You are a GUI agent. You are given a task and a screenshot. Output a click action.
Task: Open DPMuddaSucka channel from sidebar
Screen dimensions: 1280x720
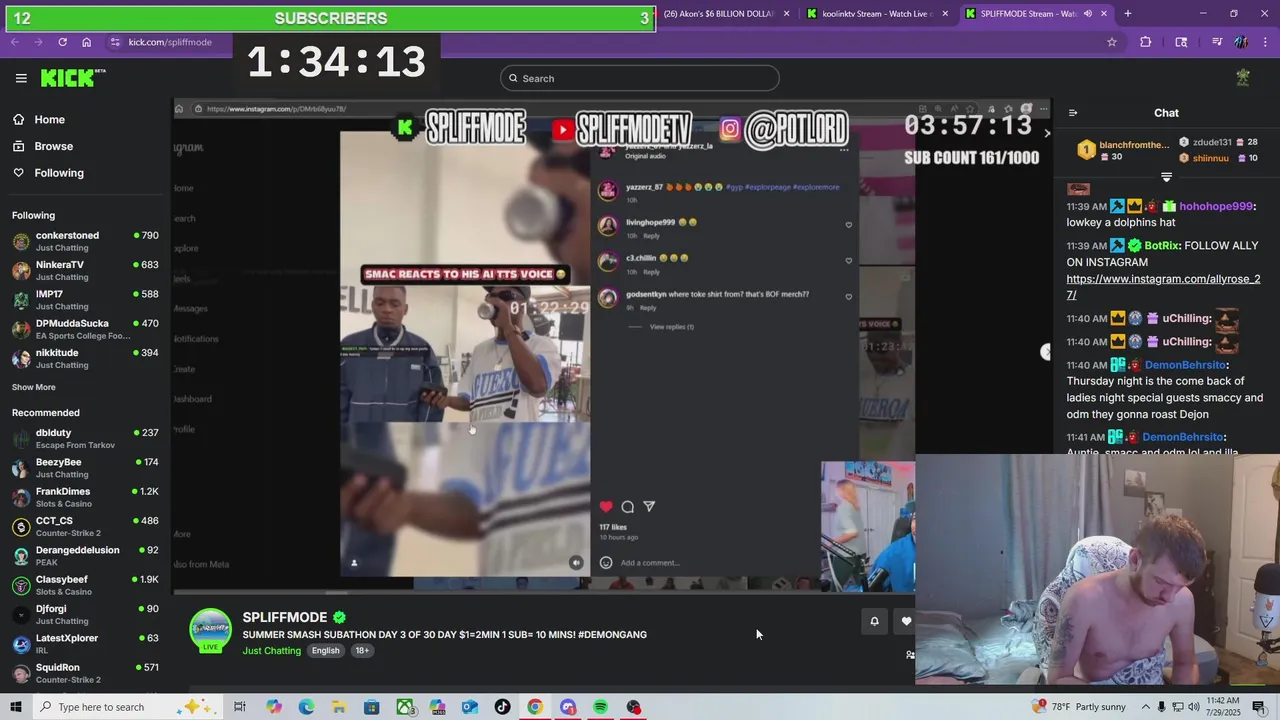click(x=85, y=329)
